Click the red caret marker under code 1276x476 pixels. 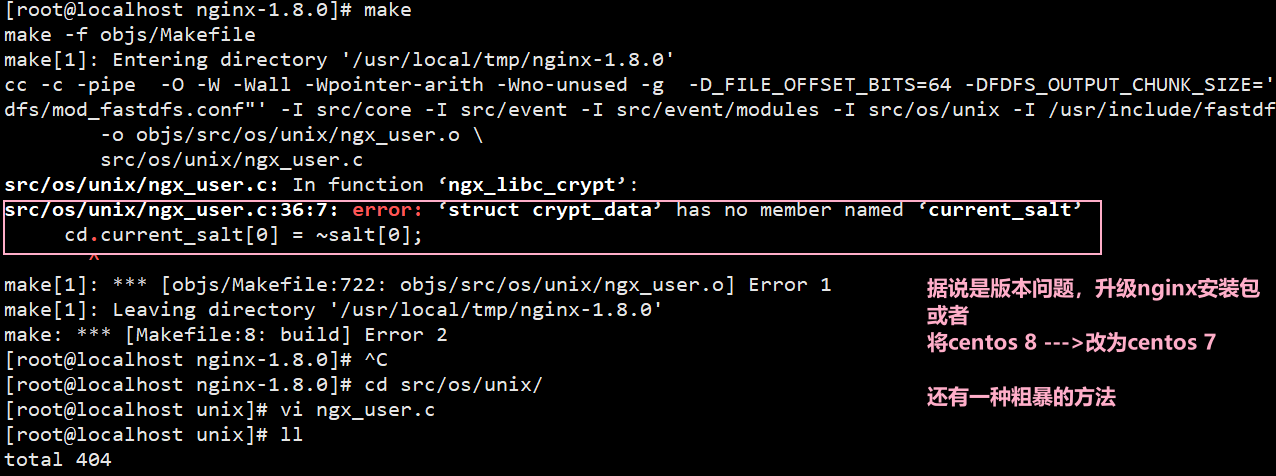pyautogui.click(x=95, y=258)
